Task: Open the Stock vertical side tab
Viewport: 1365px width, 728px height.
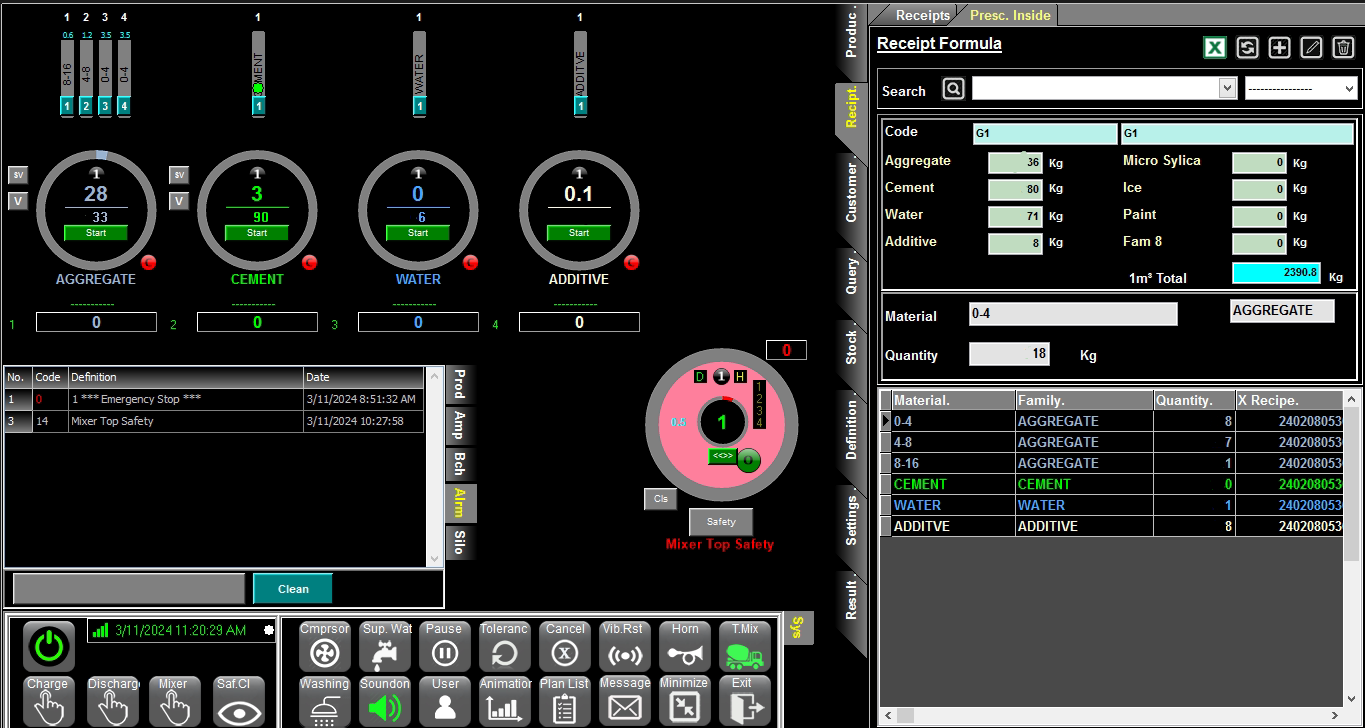Action: click(851, 347)
